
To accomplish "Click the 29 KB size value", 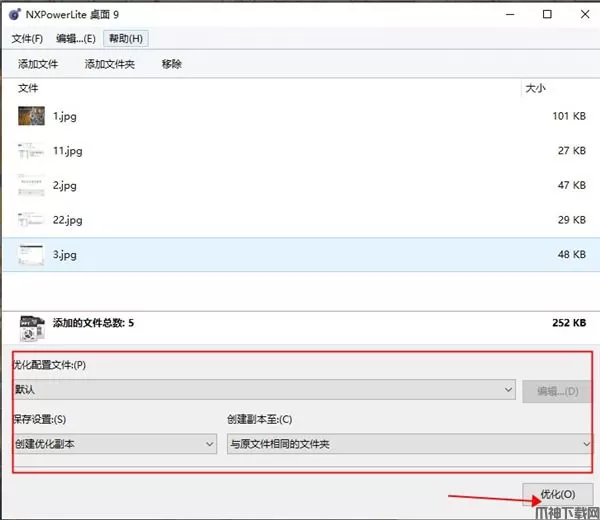I will click(572, 220).
